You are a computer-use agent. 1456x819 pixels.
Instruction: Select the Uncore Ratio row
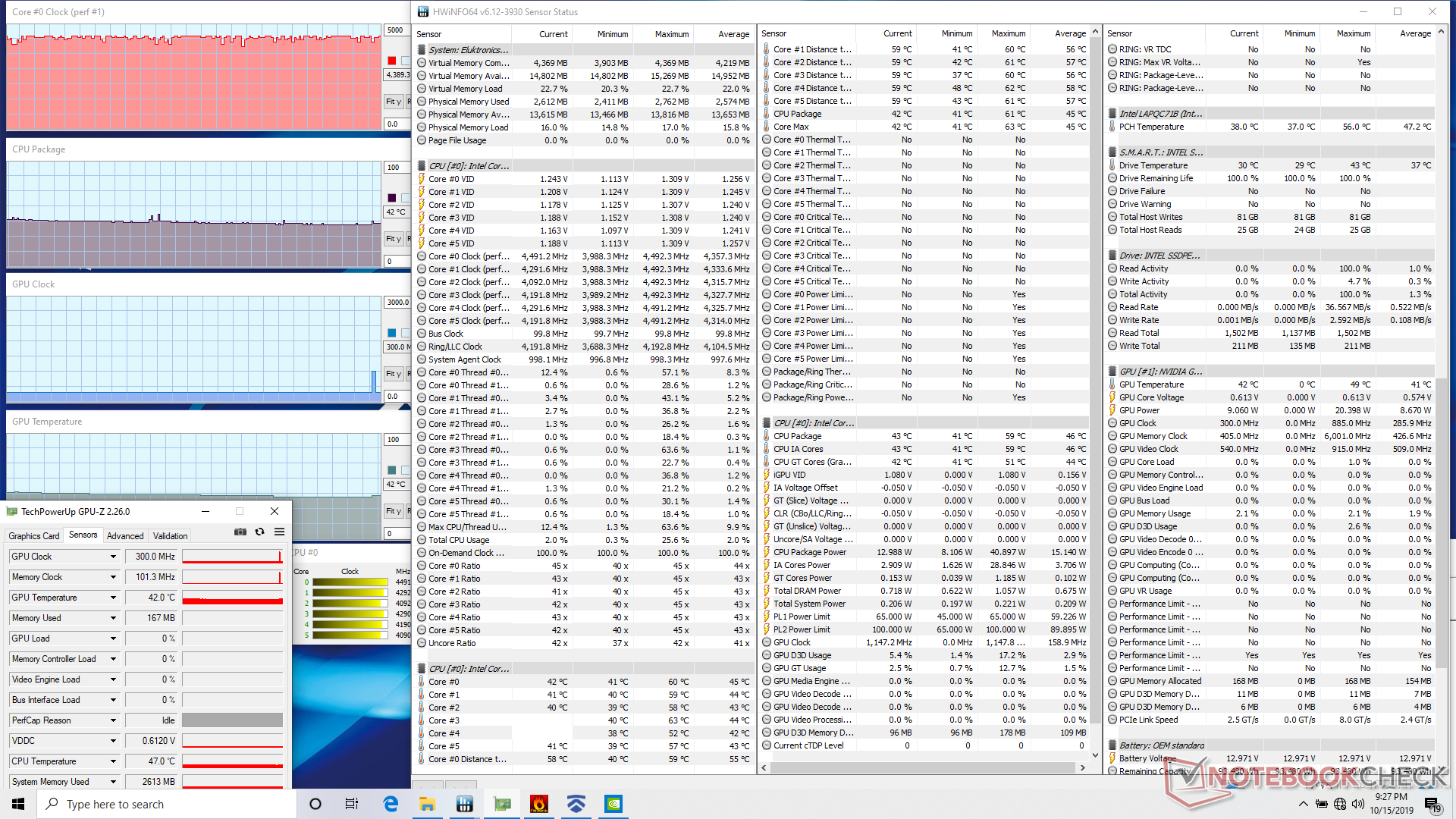click(584, 643)
